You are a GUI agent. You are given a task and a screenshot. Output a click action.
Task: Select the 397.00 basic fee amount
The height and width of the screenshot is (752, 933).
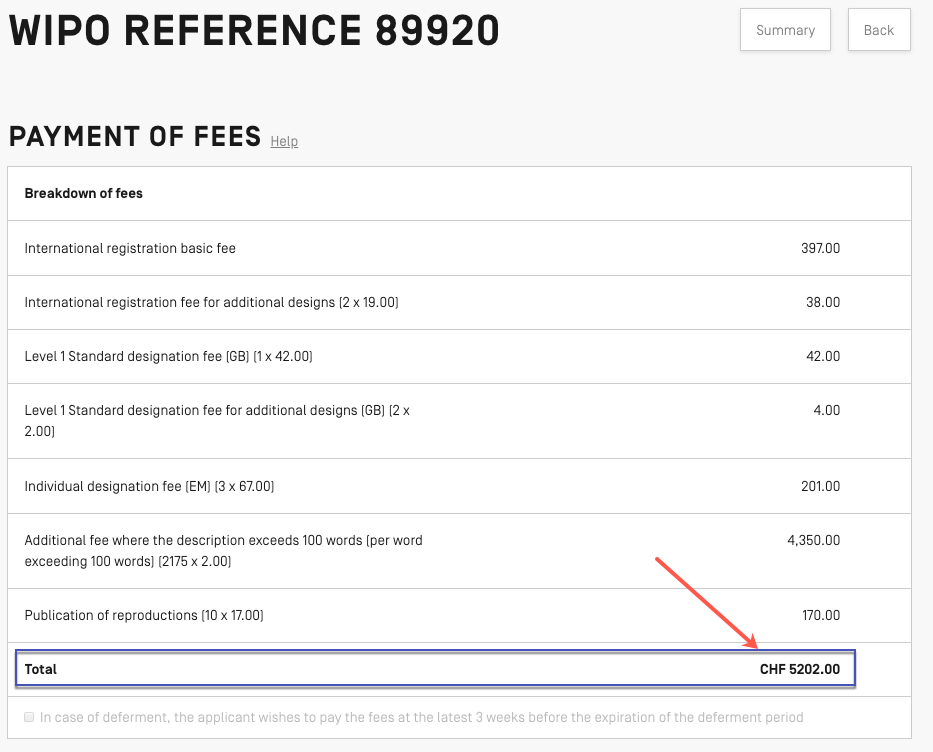pyautogui.click(x=820, y=248)
